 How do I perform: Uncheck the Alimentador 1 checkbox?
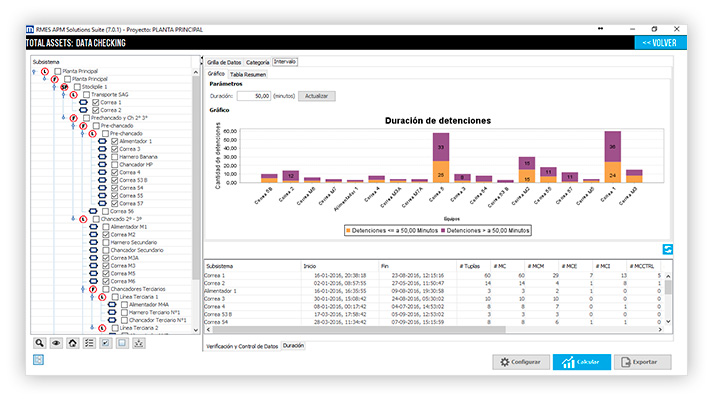[x=115, y=141]
